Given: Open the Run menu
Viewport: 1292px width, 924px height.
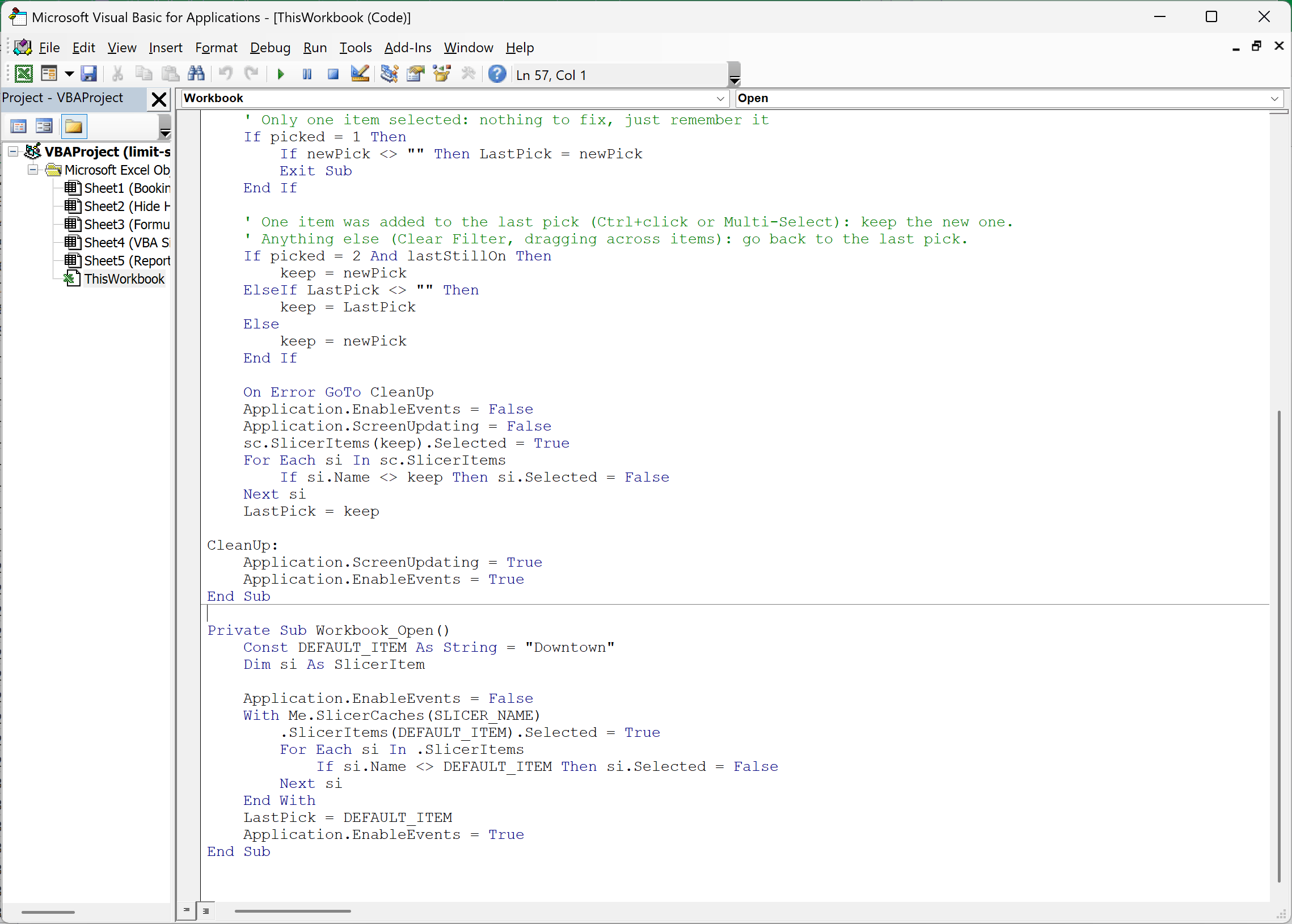Looking at the screenshot, I should pos(315,48).
